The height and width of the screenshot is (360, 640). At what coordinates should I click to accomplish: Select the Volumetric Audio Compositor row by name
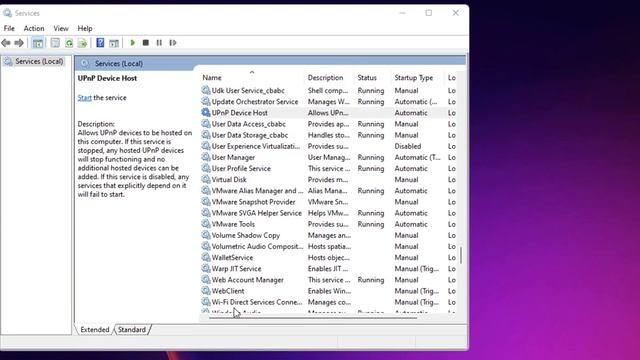pyautogui.click(x=257, y=247)
